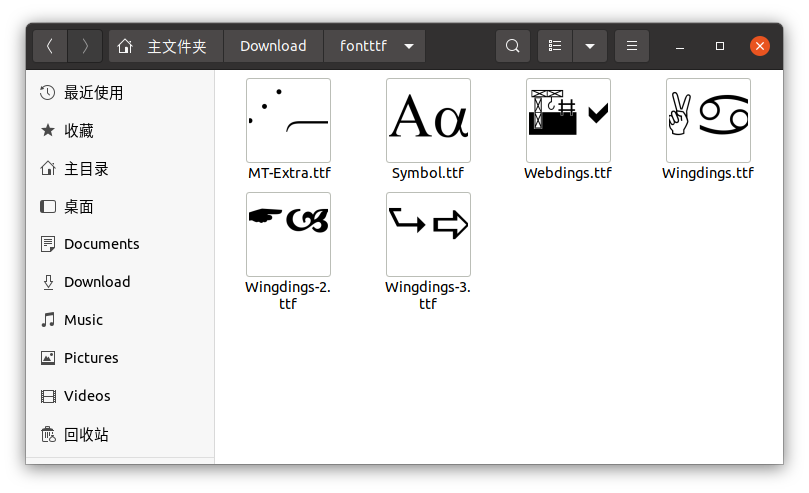Maximize the file manager window
Image resolution: width=809 pixels, height=493 pixels.
click(720, 46)
